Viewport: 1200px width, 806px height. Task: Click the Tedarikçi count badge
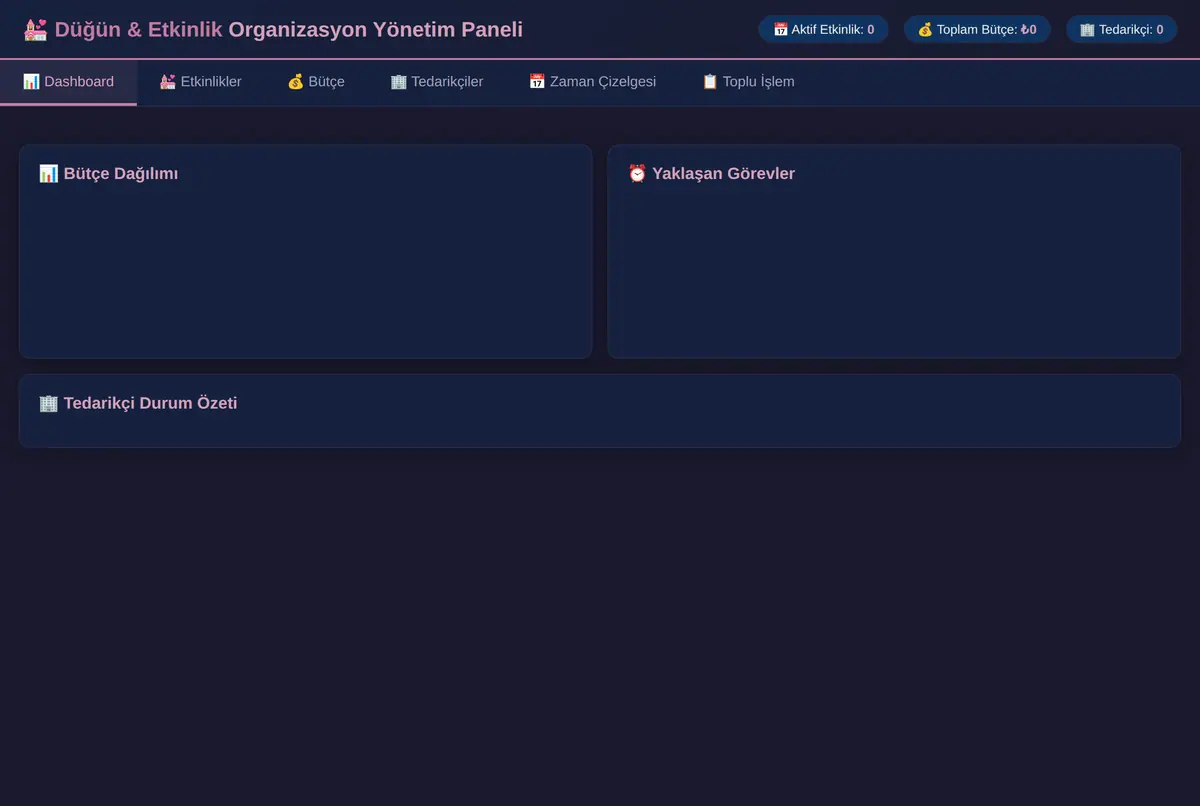click(1121, 29)
